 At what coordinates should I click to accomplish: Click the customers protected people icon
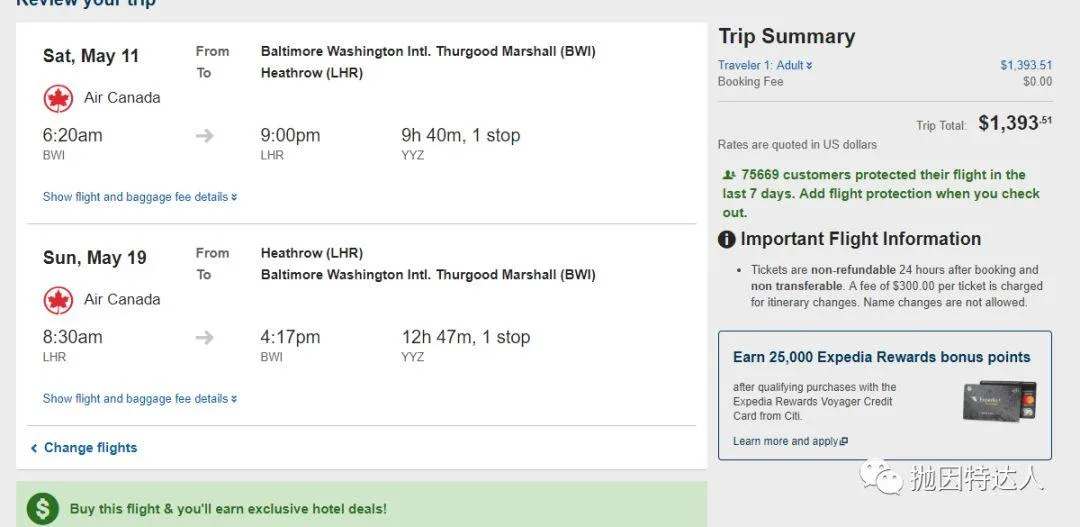click(729, 175)
